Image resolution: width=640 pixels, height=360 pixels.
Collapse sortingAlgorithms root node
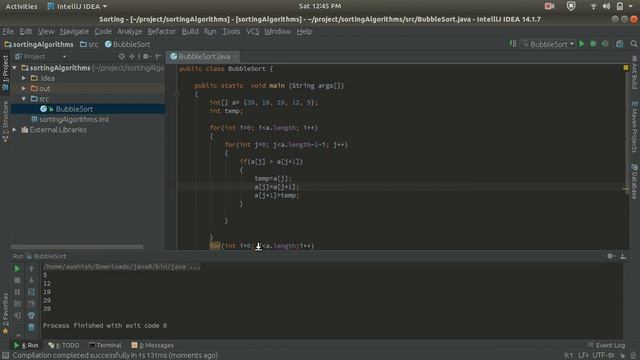[15, 68]
